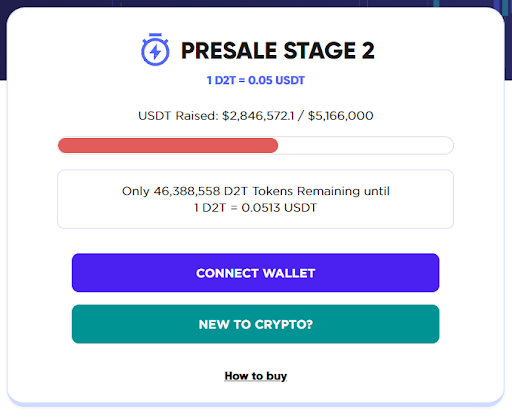The image size is (512, 419).
Task: Click the 1 D2T = 0.0513 USDT next price line
Action: click(255, 208)
